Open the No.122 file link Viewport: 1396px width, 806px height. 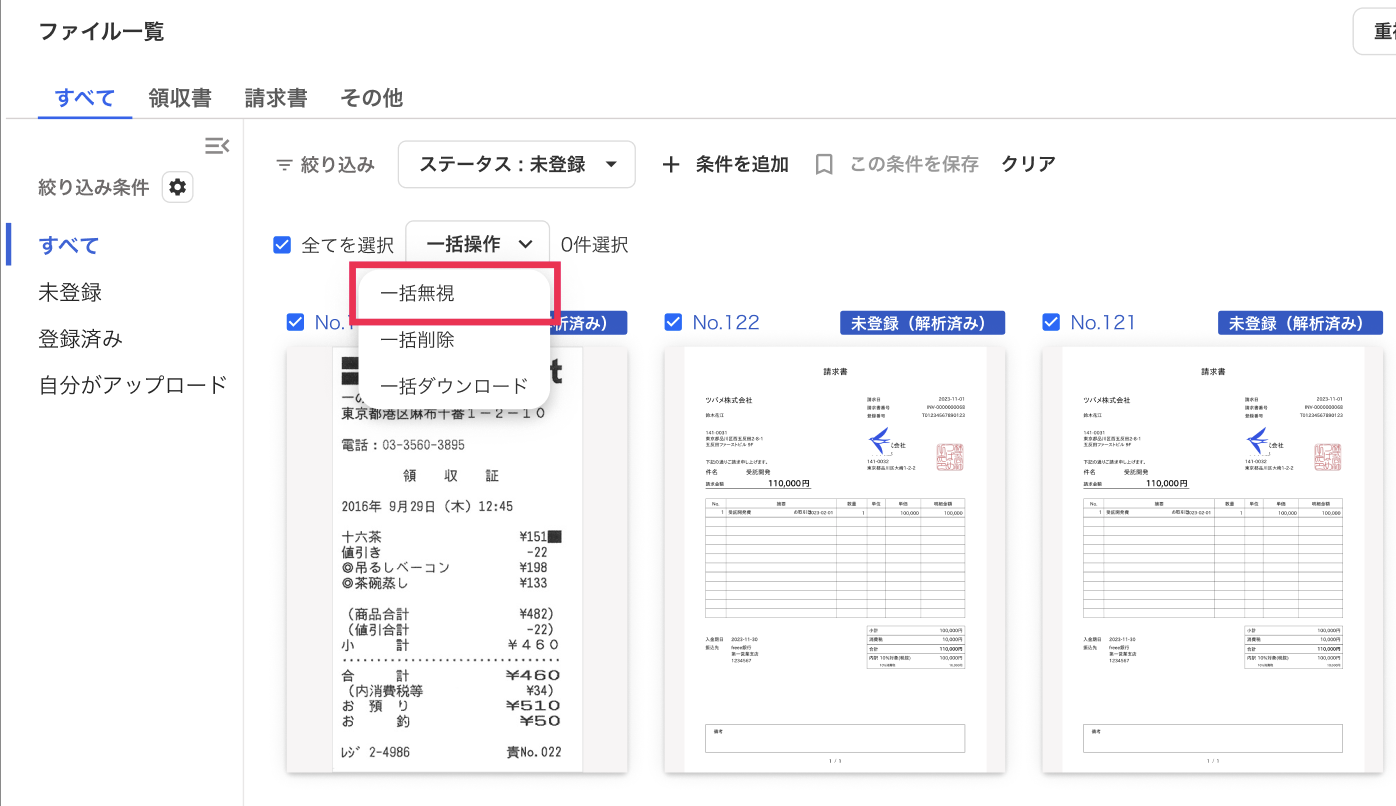(726, 322)
